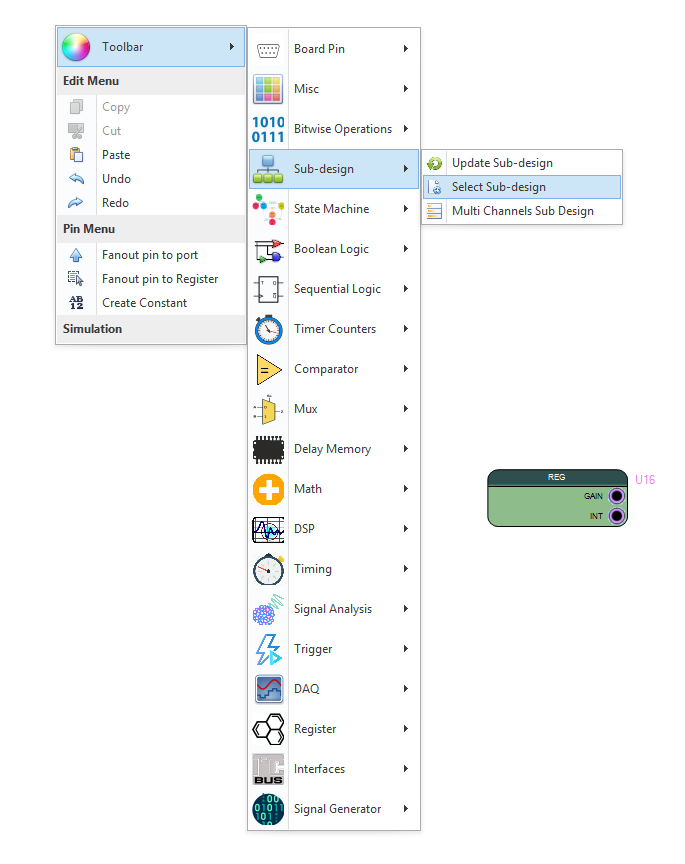Expand the Signal Generator submenu arrow

coord(406,809)
